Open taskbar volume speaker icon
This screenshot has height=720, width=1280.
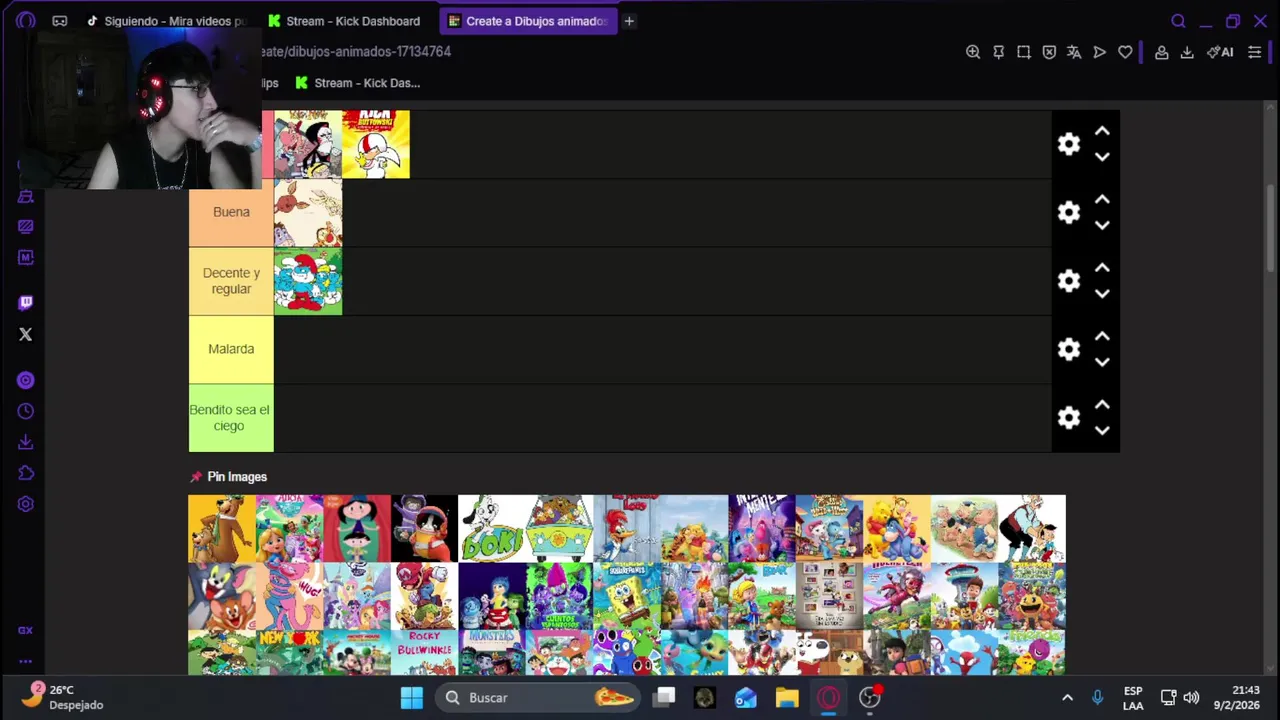pos(1191,698)
